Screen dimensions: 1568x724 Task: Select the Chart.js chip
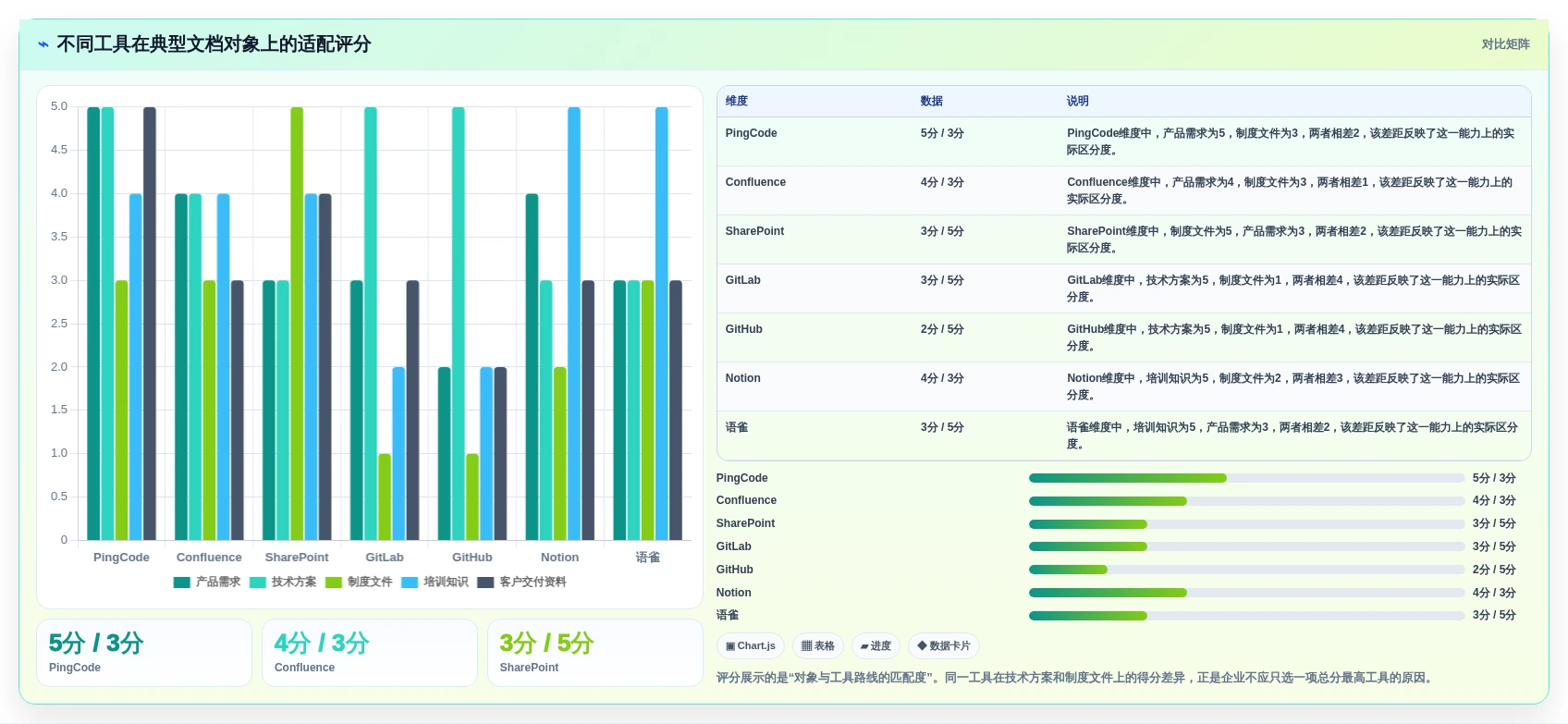pyautogui.click(x=751, y=646)
